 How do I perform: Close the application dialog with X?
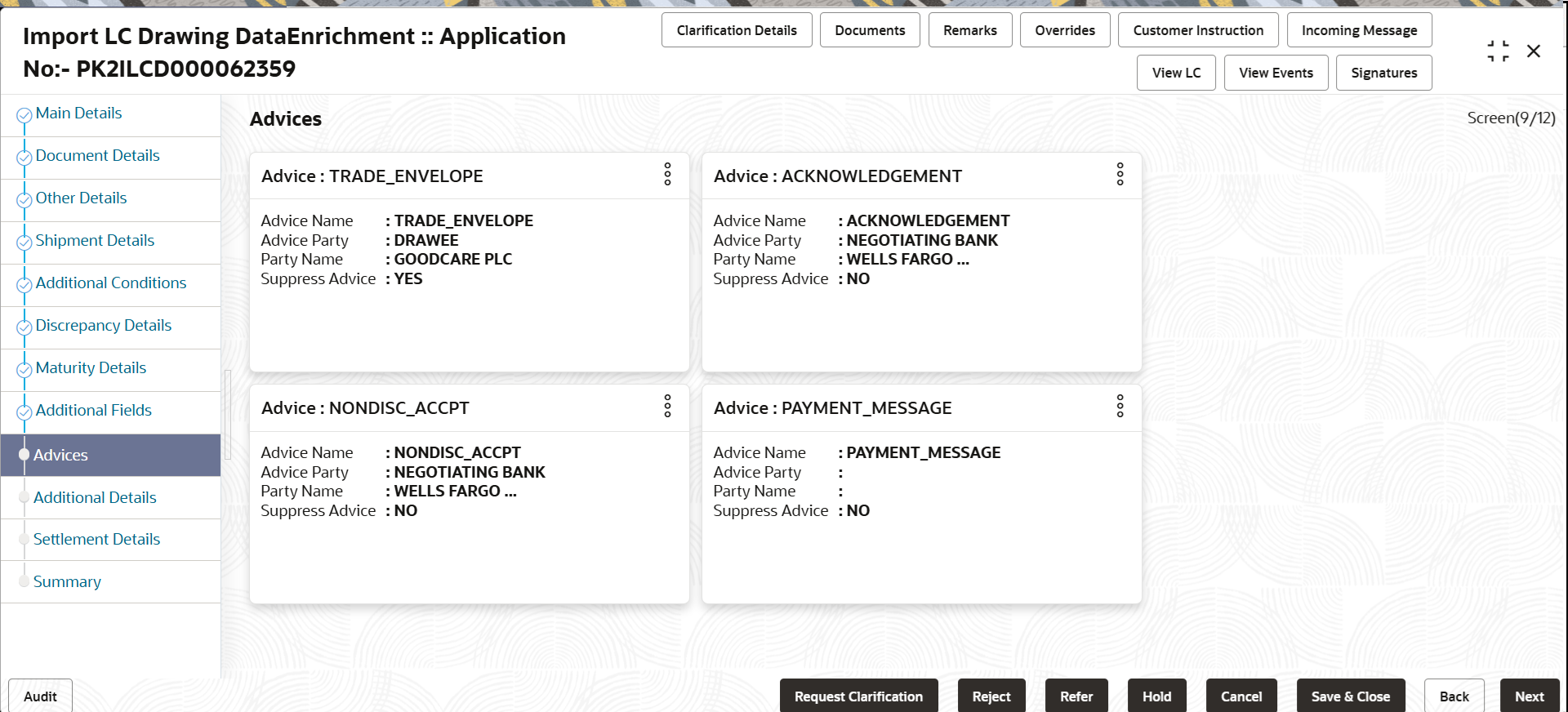[x=1534, y=51]
